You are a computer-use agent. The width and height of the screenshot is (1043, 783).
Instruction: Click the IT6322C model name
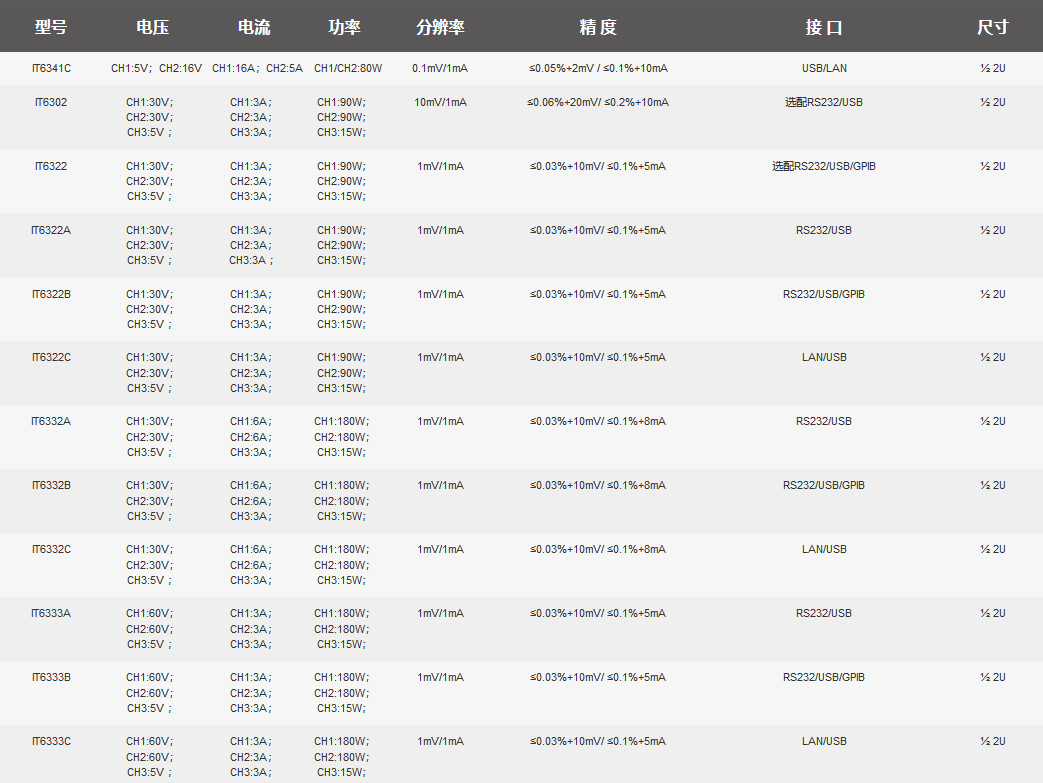[51, 357]
